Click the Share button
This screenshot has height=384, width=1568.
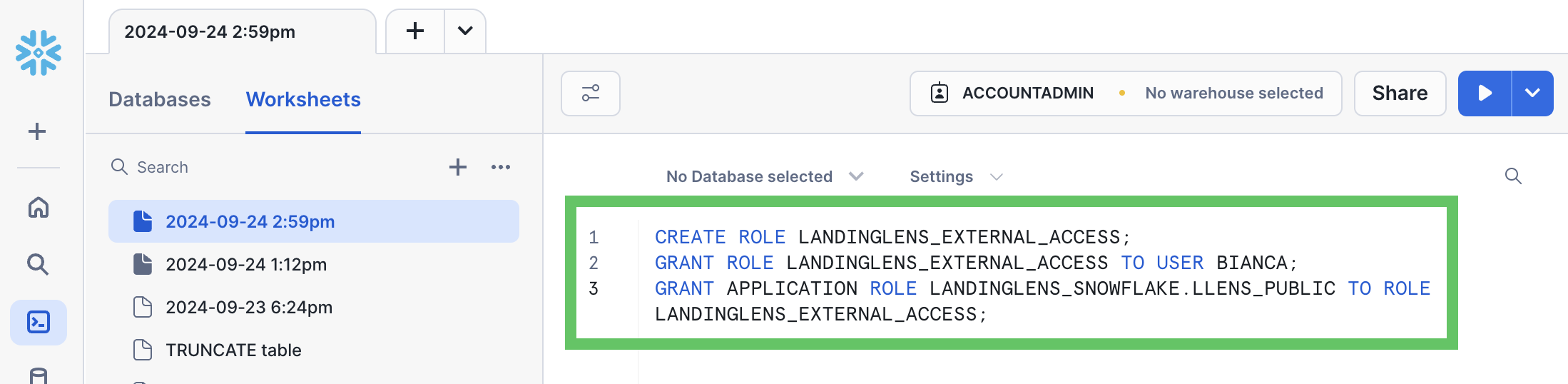click(x=1400, y=94)
